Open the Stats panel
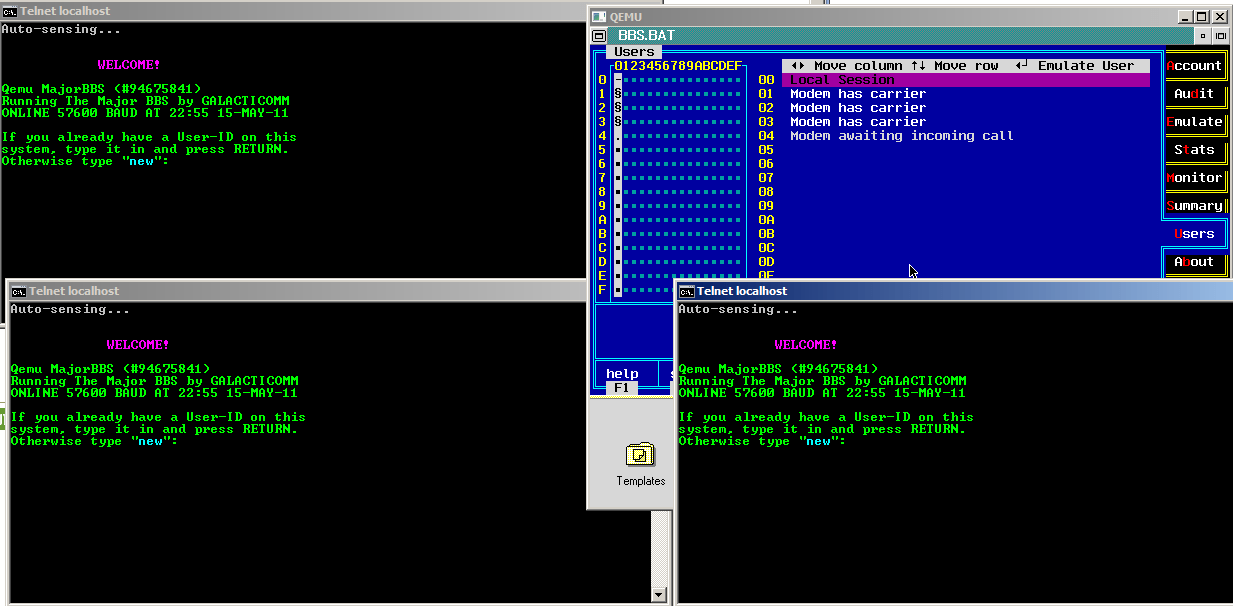 tap(1194, 149)
